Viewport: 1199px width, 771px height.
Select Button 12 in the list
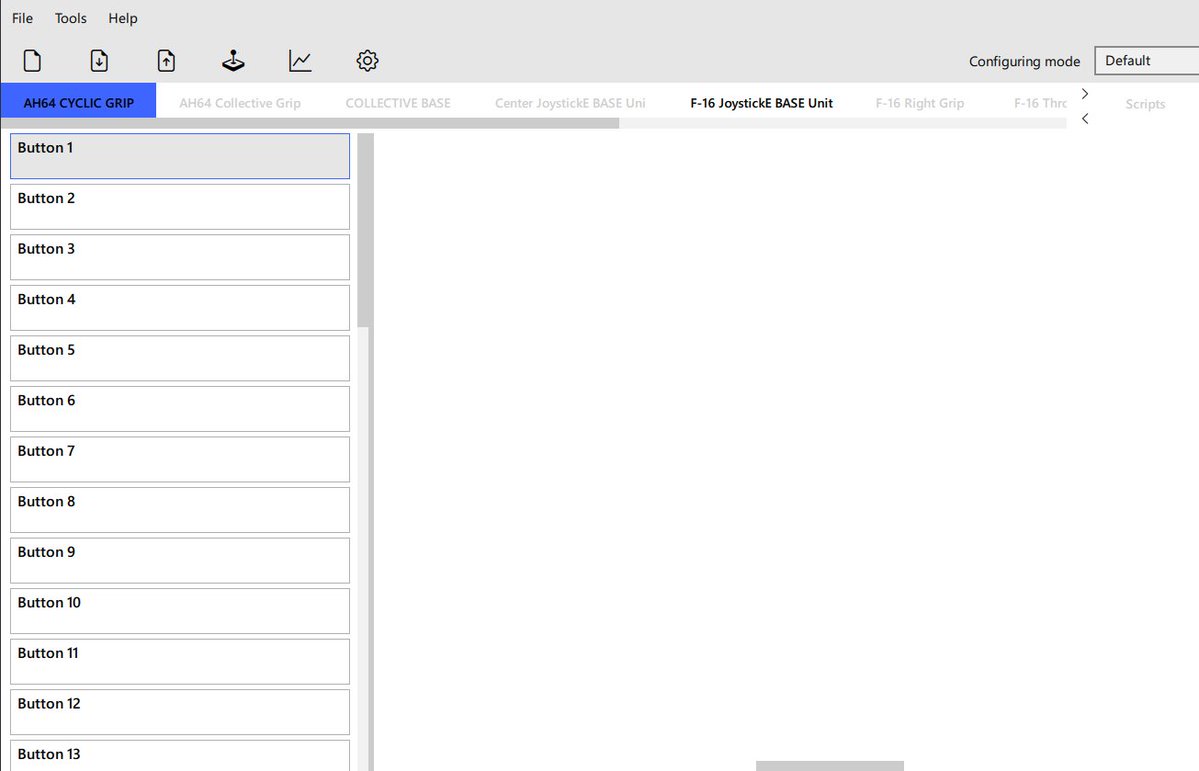click(180, 711)
